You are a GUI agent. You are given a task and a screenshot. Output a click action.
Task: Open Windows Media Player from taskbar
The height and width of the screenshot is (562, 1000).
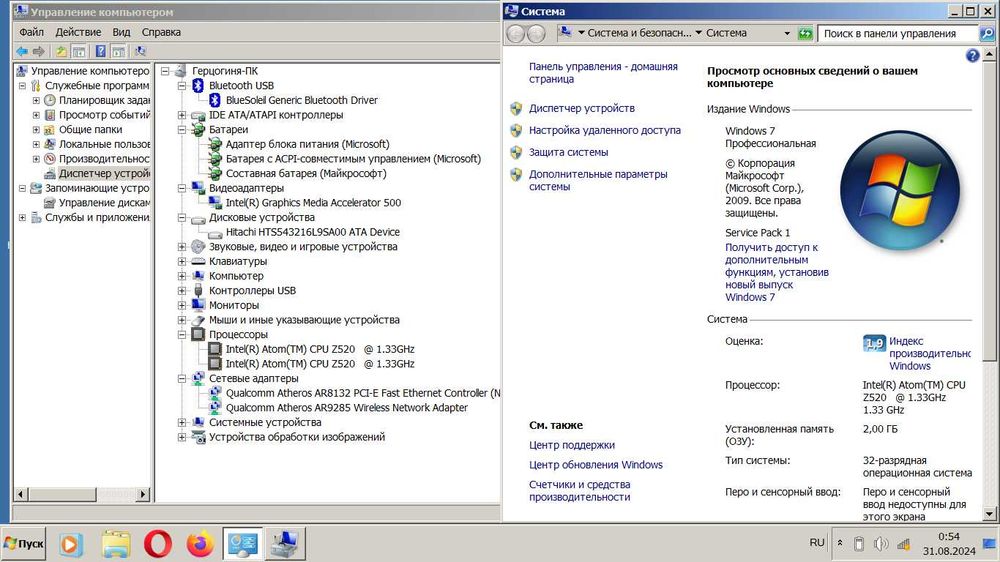tap(70, 544)
